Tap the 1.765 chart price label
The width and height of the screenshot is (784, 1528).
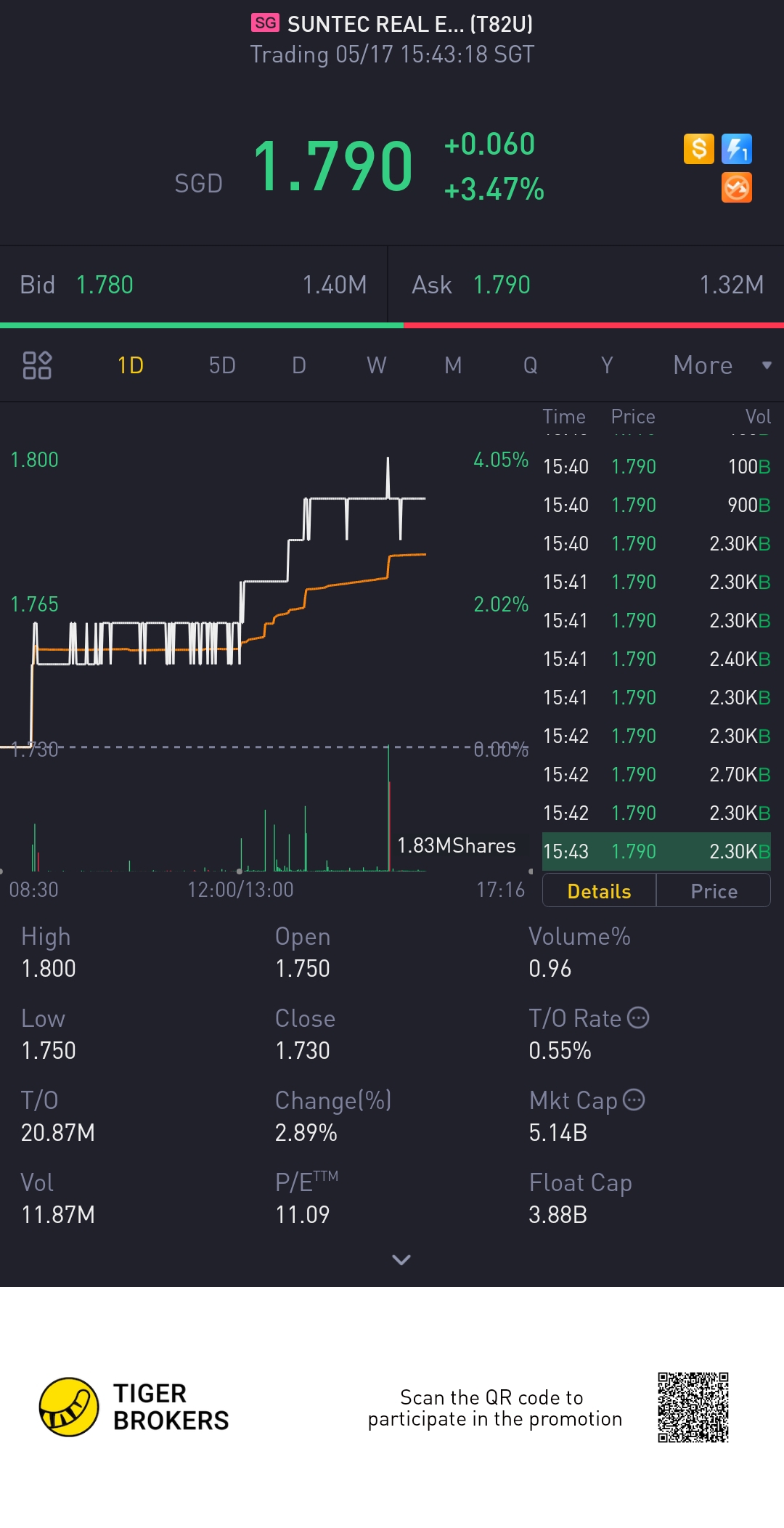click(34, 604)
